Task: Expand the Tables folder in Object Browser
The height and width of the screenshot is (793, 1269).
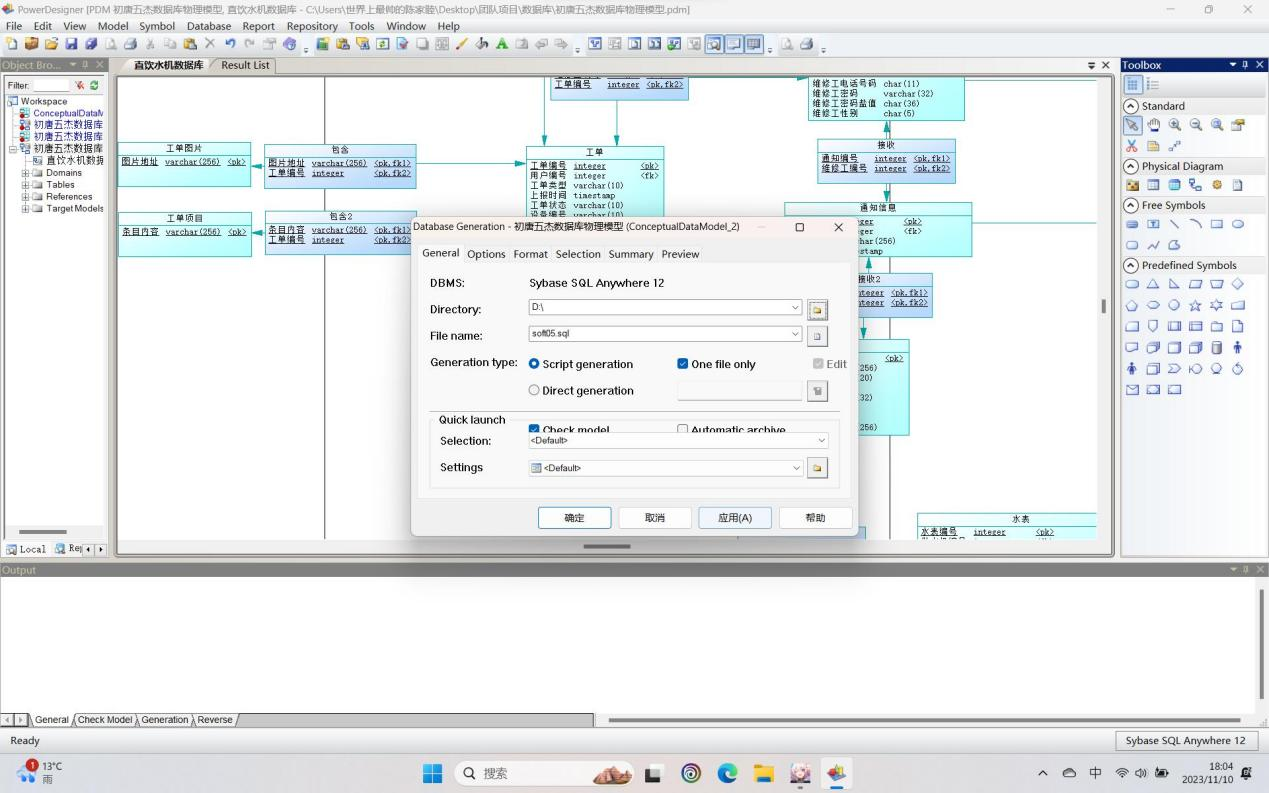Action: click(x=25, y=185)
